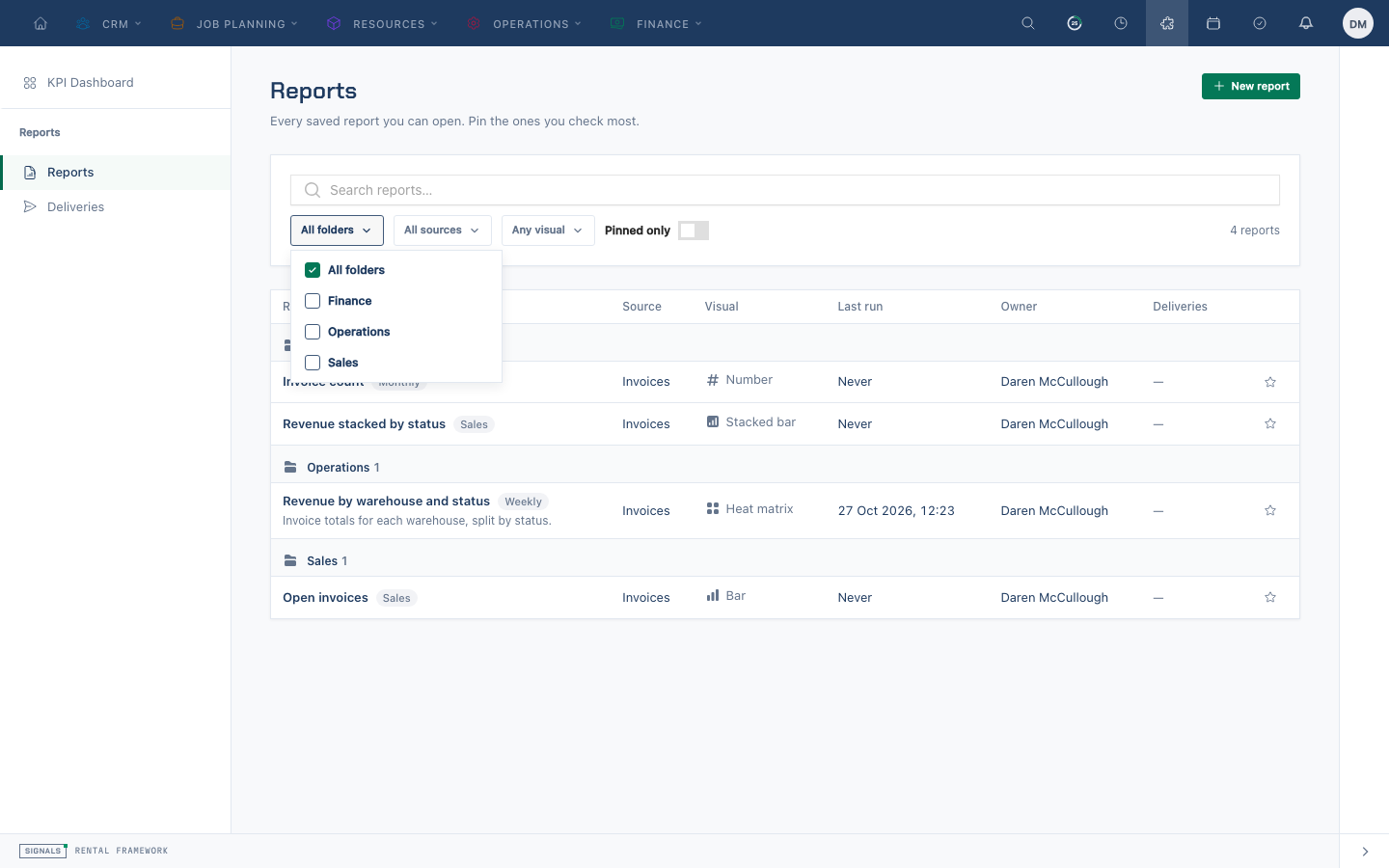Image resolution: width=1389 pixels, height=868 pixels.
Task: Click the Signals Rental Framework logo
Action: click(x=94, y=851)
